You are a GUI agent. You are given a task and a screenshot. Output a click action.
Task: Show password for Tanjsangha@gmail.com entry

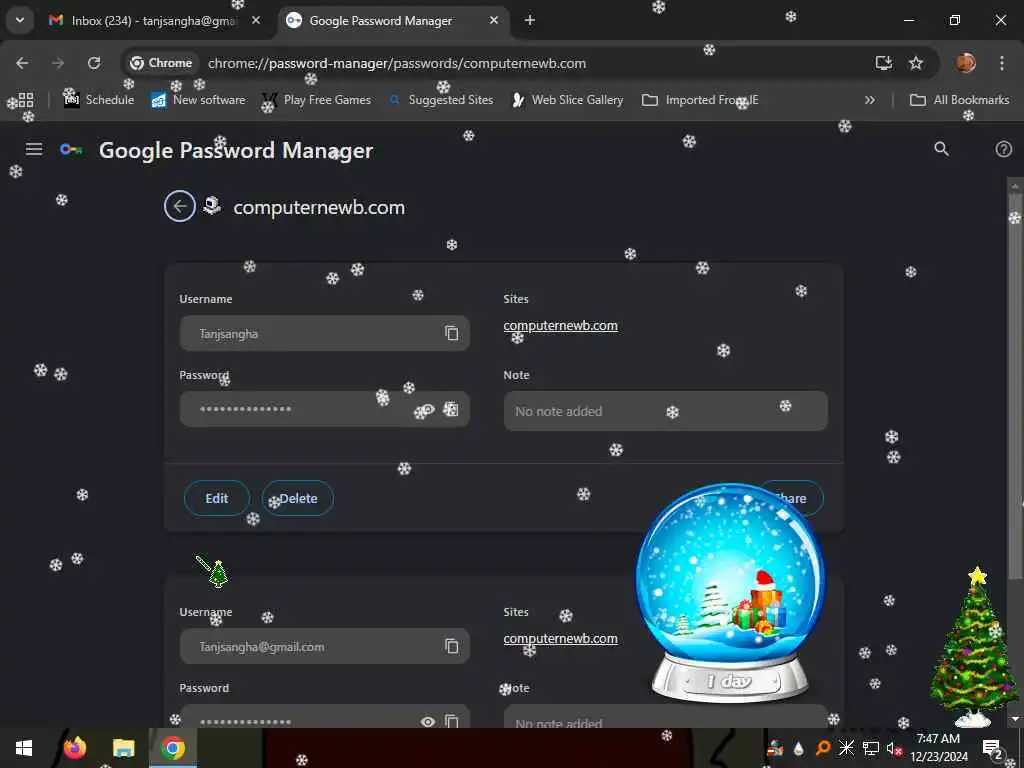[x=427, y=721]
